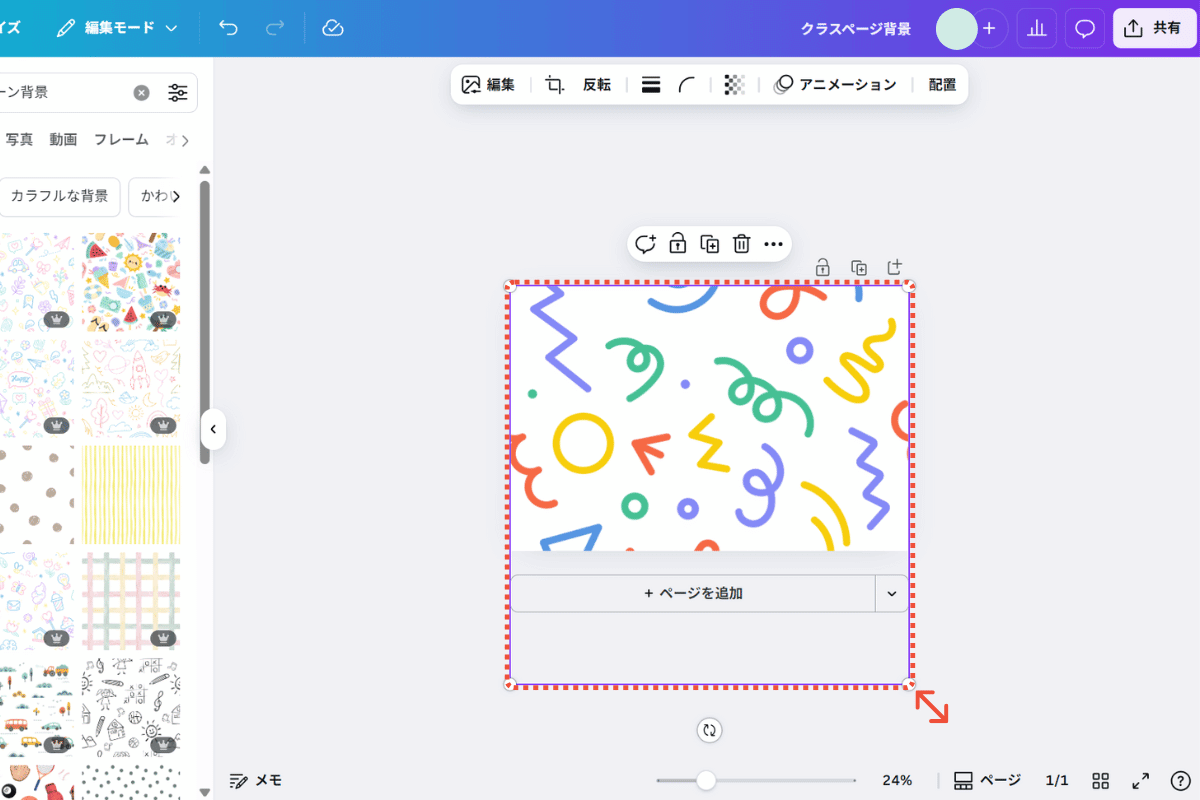The image size is (1200, 800).
Task: Select brown polka dots pattern thumbnail
Action: click(37, 495)
